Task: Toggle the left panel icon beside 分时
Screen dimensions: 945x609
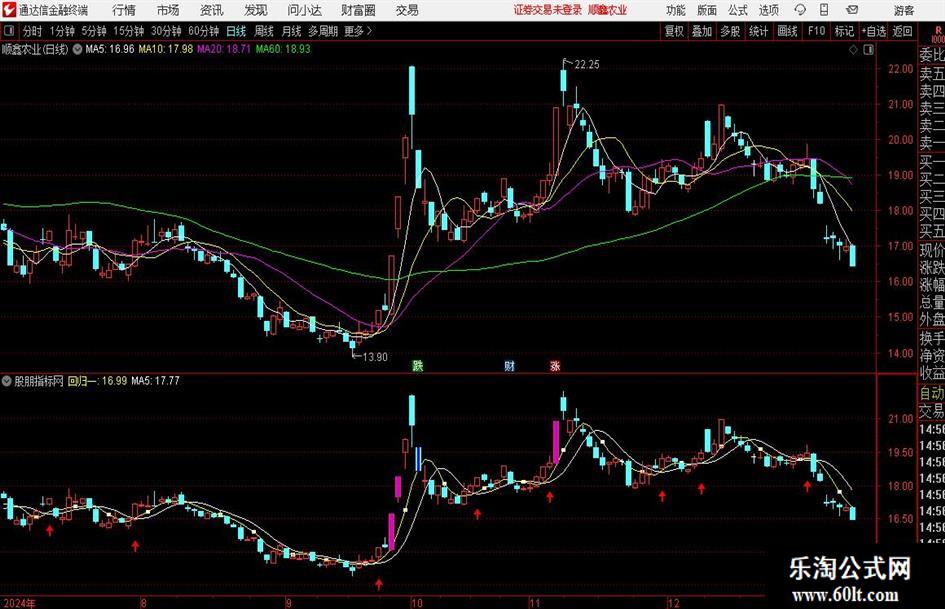Action: tap(9, 31)
